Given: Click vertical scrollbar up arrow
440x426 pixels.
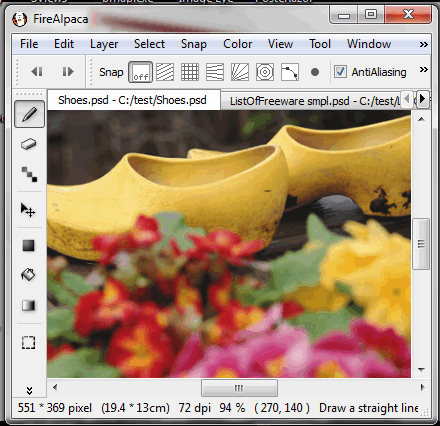Looking at the screenshot, I should coord(421,119).
